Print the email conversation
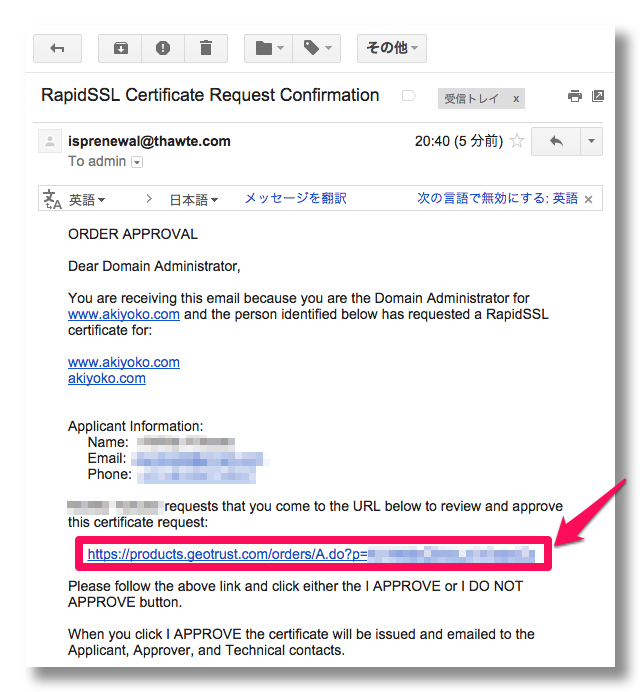 (575, 96)
